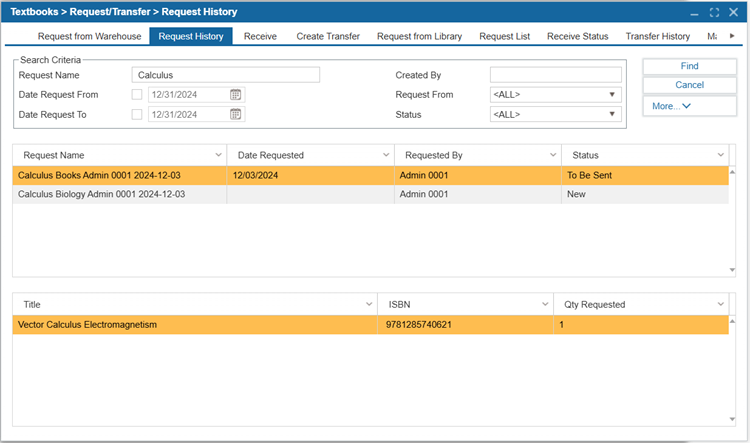Image resolution: width=750 pixels, height=443 pixels.
Task: Select the Request History tab
Action: [x=191, y=36]
